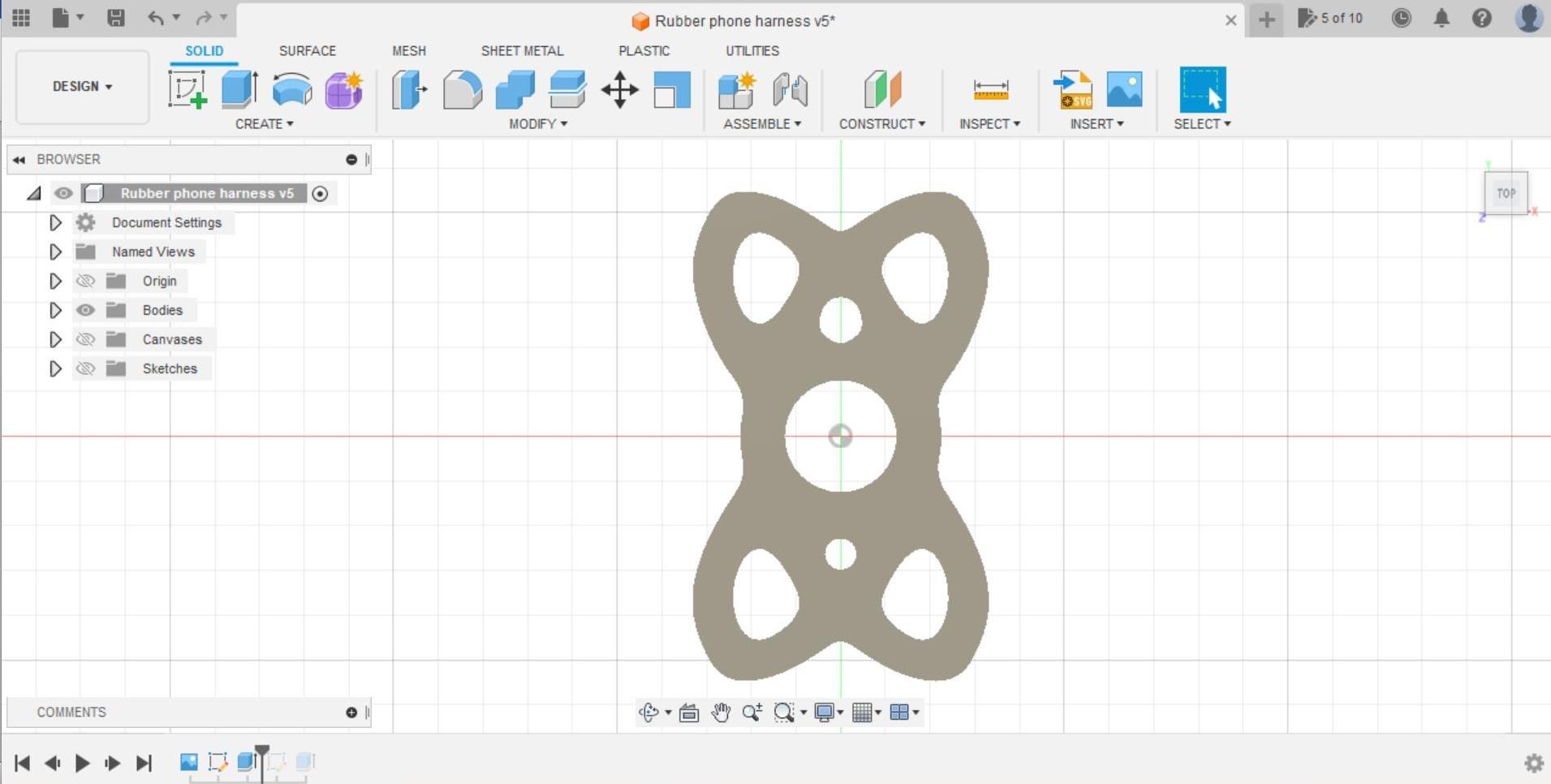Open the data panel grid icon

click(21, 18)
